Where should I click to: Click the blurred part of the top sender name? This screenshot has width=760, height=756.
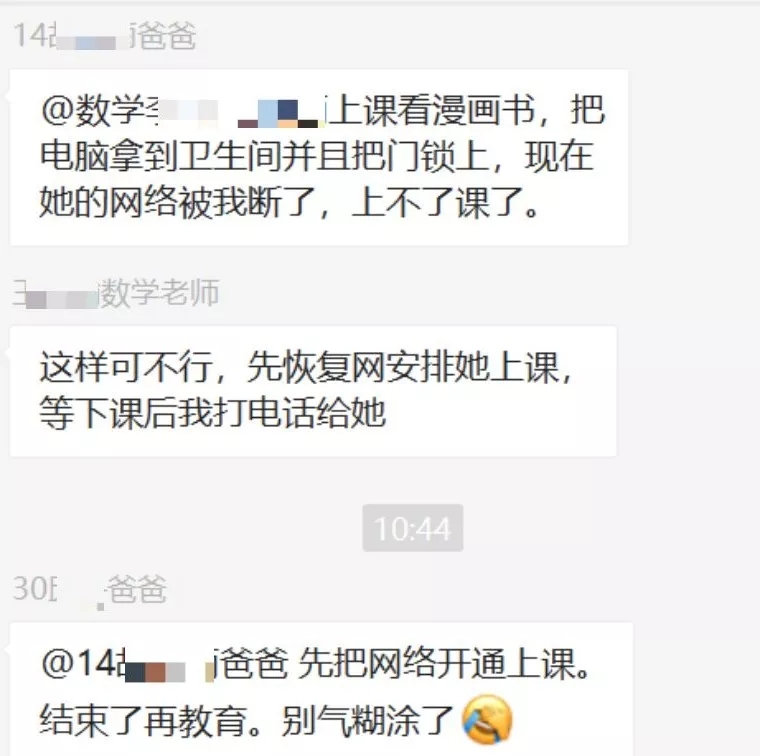click(x=92, y=41)
